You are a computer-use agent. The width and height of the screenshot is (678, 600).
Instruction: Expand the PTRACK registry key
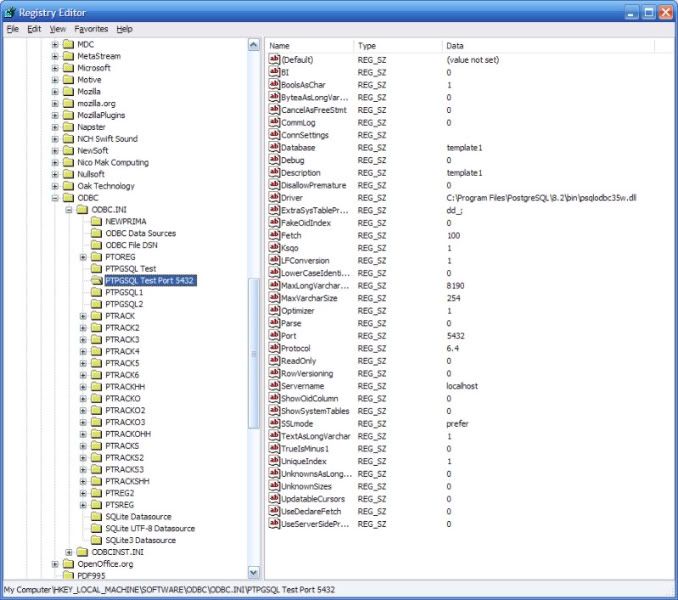pyautogui.click(x=83, y=316)
